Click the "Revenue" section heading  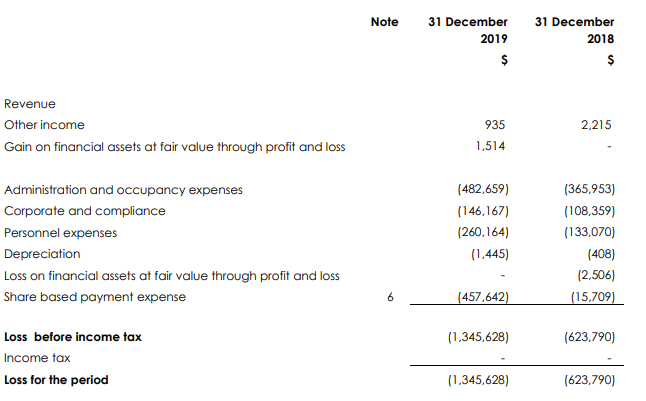[x=30, y=104]
